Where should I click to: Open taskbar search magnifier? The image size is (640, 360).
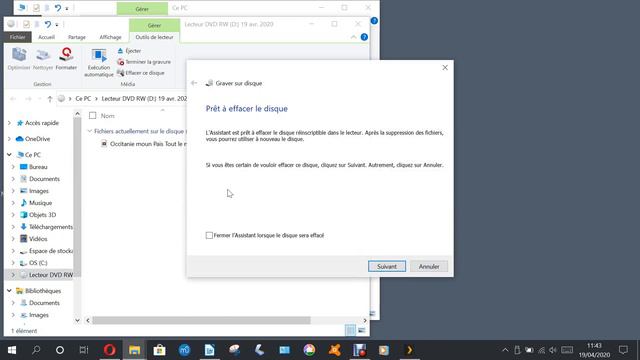pyautogui.click(x=36, y=350)
